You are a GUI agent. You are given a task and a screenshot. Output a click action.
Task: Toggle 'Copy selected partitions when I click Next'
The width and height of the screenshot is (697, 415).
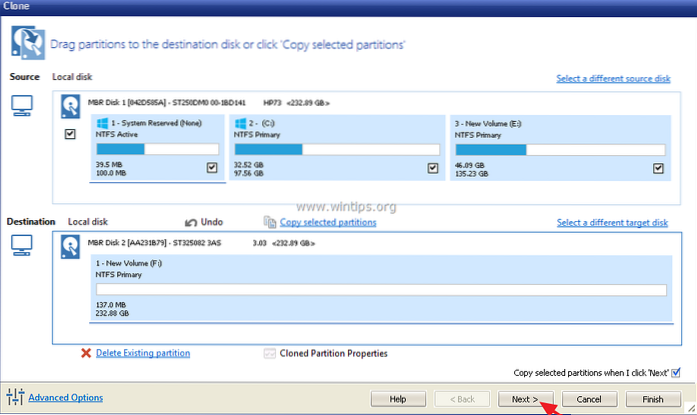coord(676,372)
